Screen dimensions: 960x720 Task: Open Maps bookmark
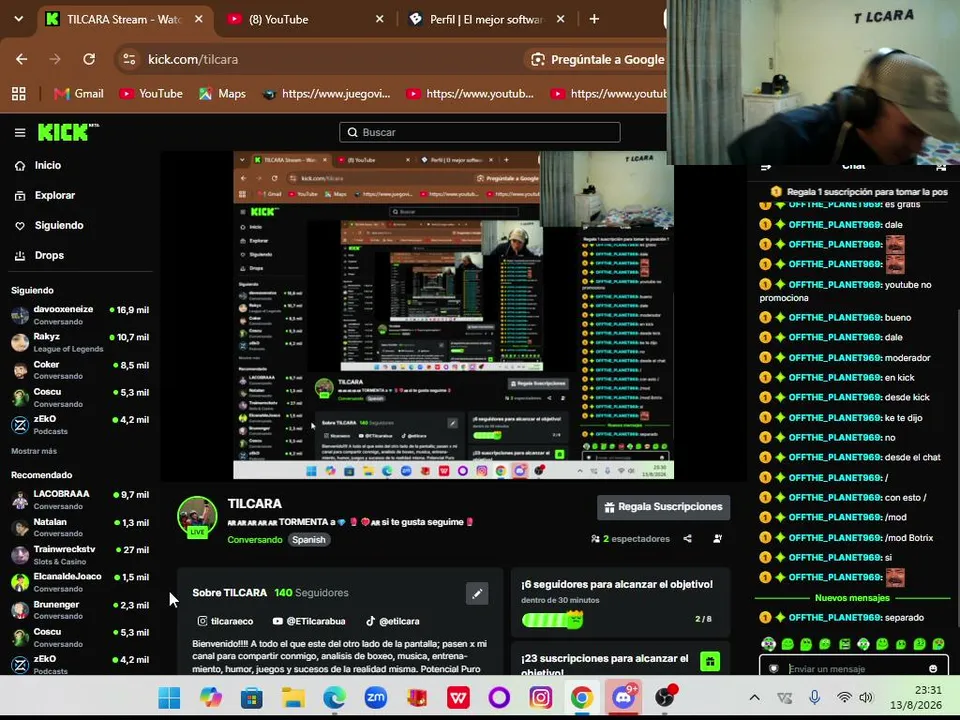[223, 94]
